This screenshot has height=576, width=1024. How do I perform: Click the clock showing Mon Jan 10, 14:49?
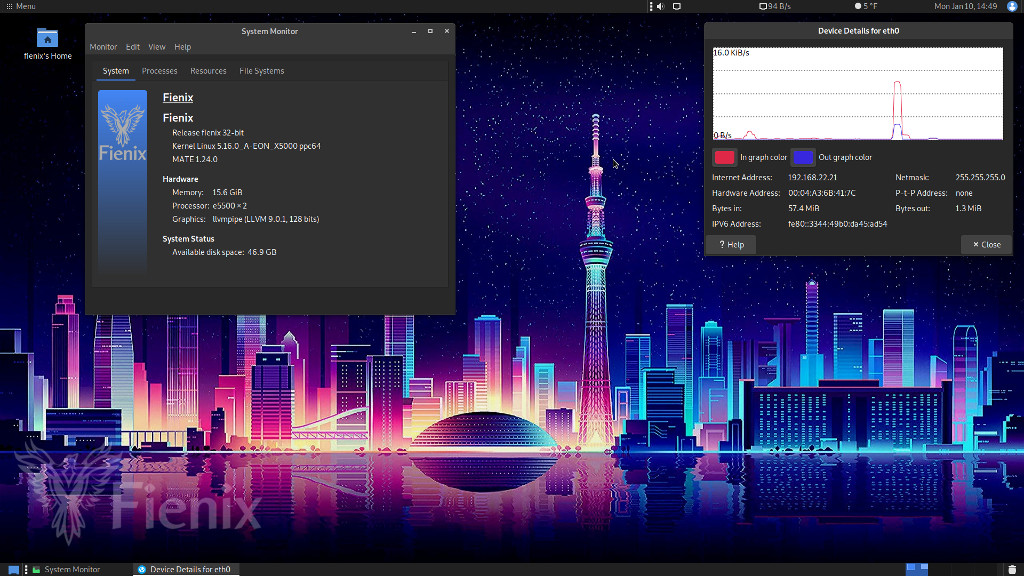coord(965,7)
